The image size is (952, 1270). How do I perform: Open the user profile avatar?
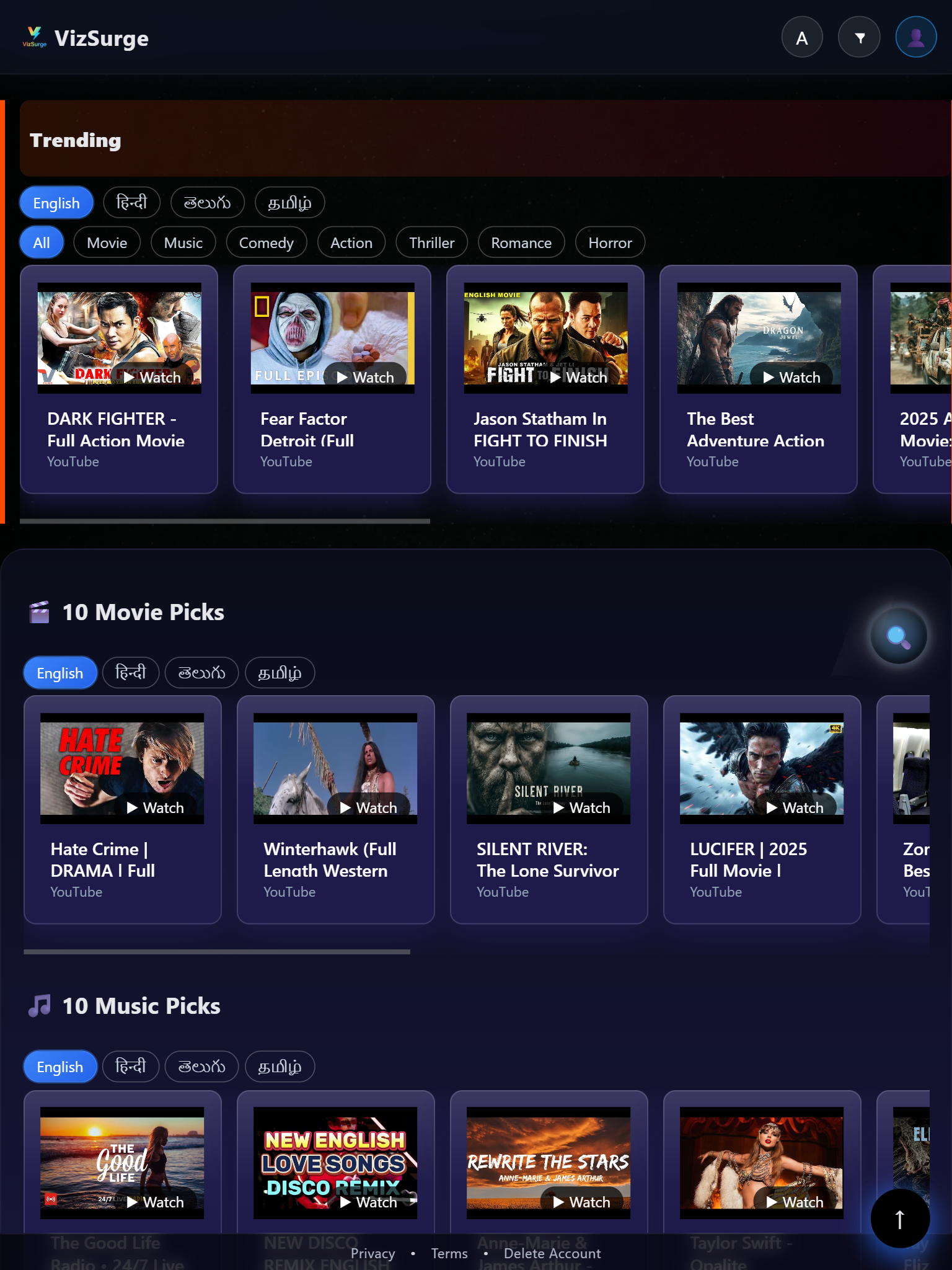click(916, 37)
